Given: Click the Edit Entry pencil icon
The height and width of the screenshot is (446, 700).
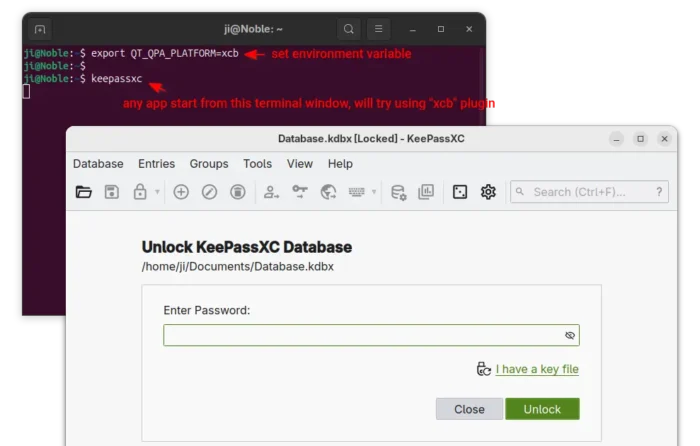Looking at the screenshot, I should click(209, 192).
